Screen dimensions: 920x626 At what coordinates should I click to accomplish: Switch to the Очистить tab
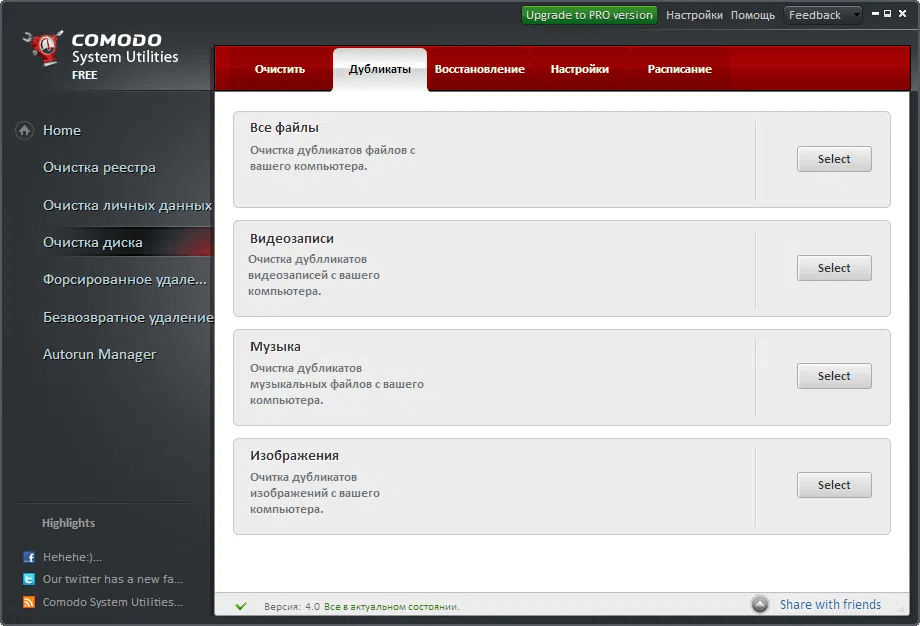tap(279, 69)
